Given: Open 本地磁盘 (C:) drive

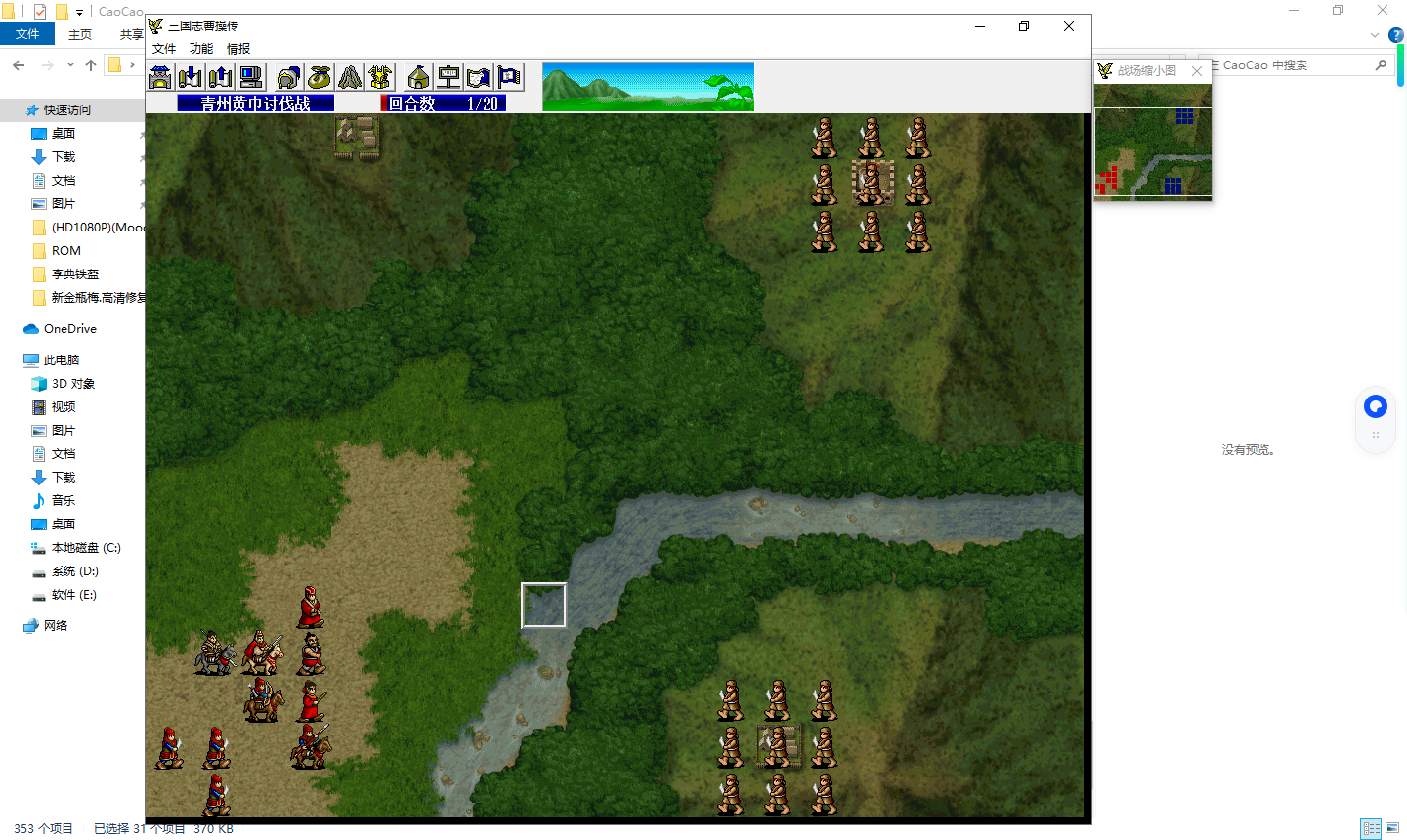Looking at the screenshot, I should tap(86, 548).
